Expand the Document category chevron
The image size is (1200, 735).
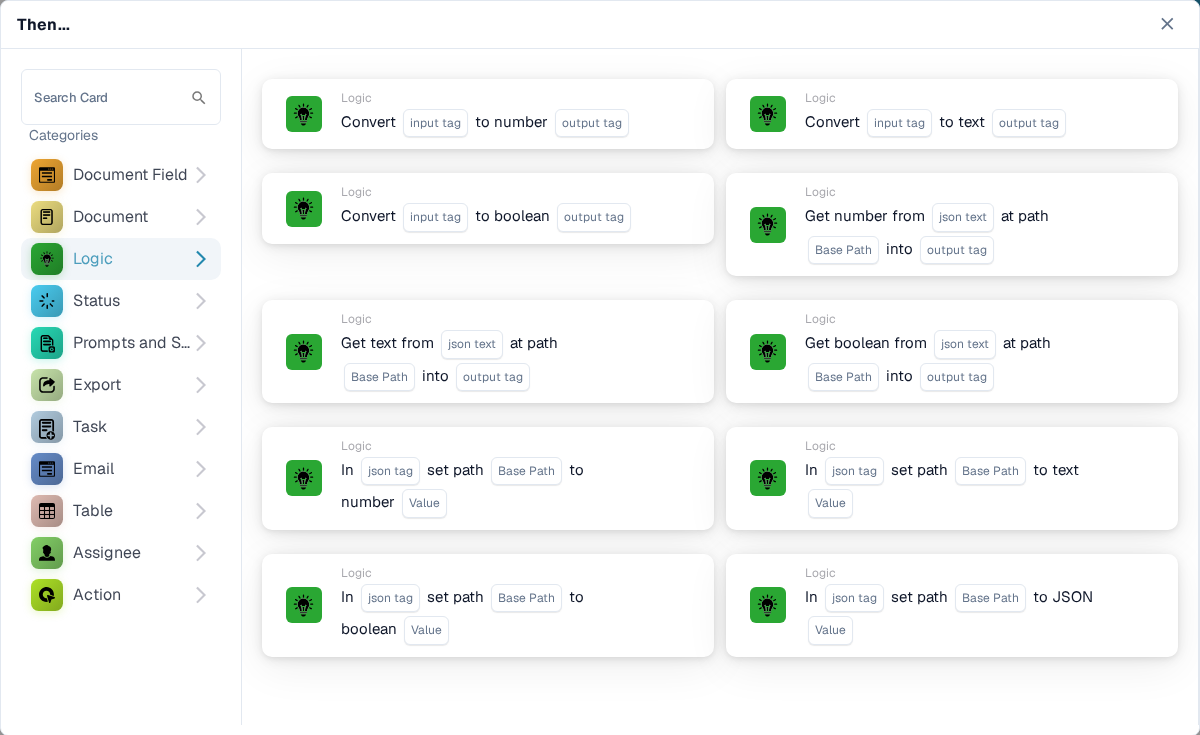point(200,217)
